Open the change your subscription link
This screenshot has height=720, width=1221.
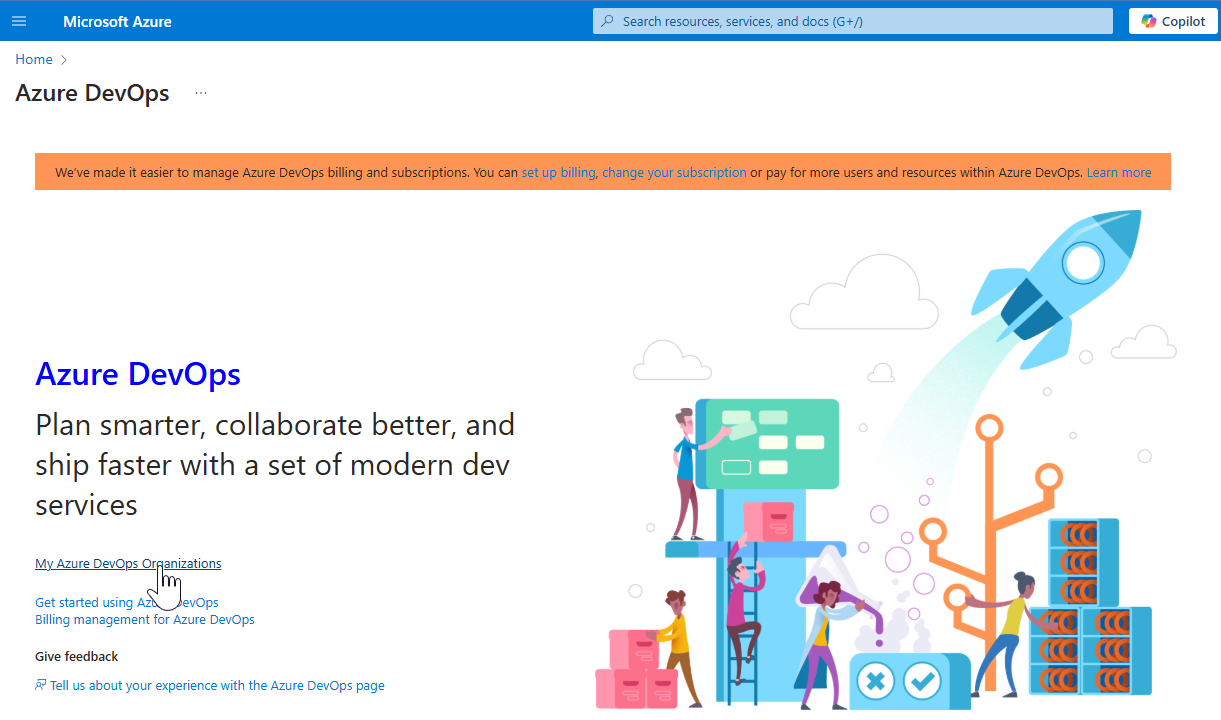pyautogui.click(x=674, y=172)
